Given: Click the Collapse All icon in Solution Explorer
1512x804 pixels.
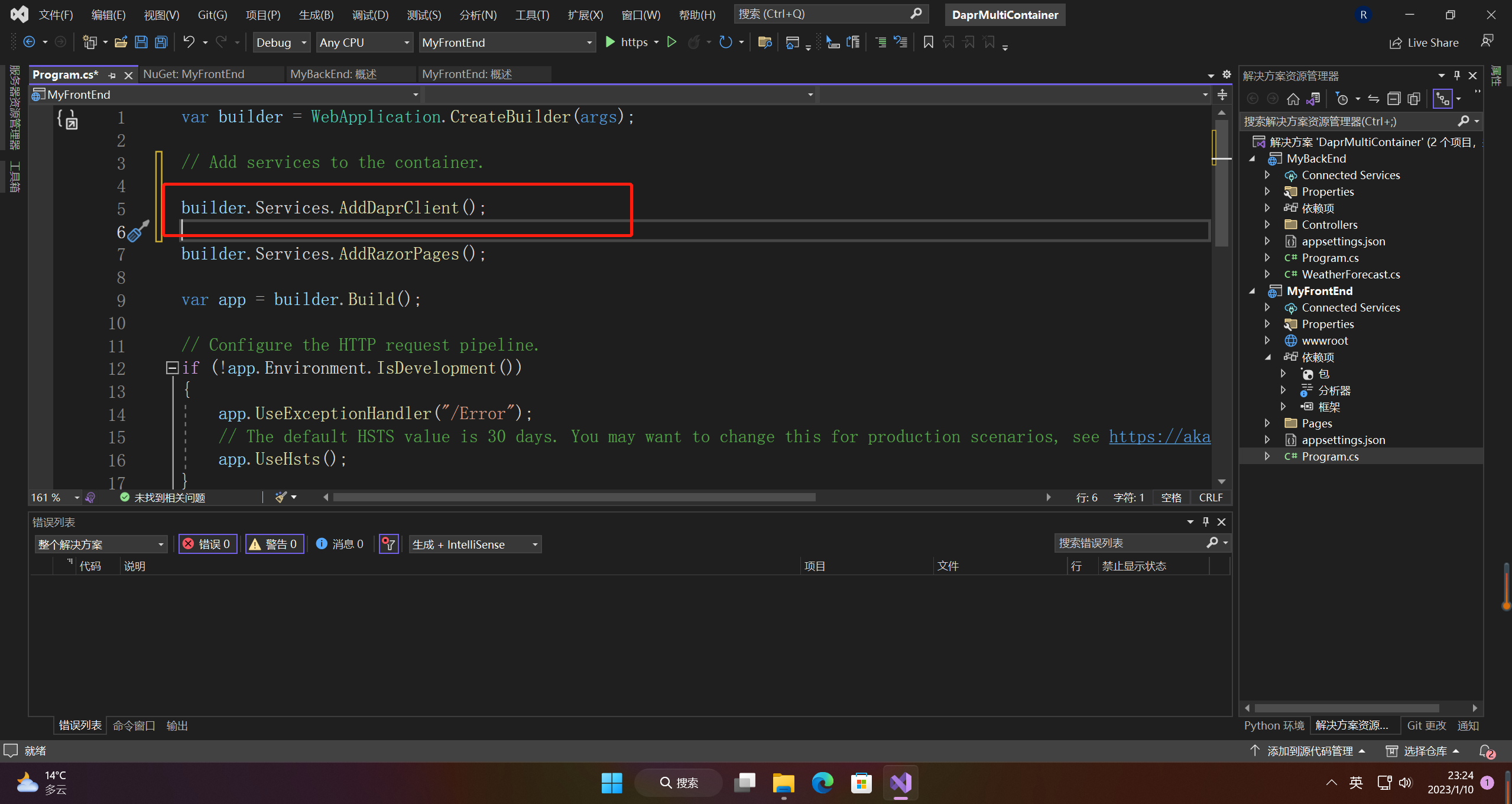Looking at the screenshot, I should tap(1394, 99).
